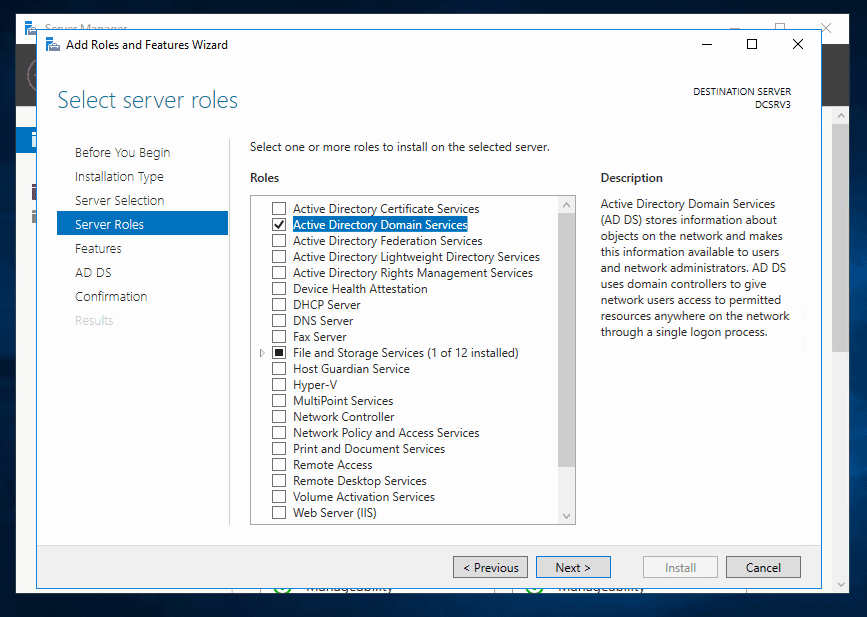Image resolution: width=867 pixels, height=617 pixels.
Task: Switch to Server Selection step
Action: 119,200
